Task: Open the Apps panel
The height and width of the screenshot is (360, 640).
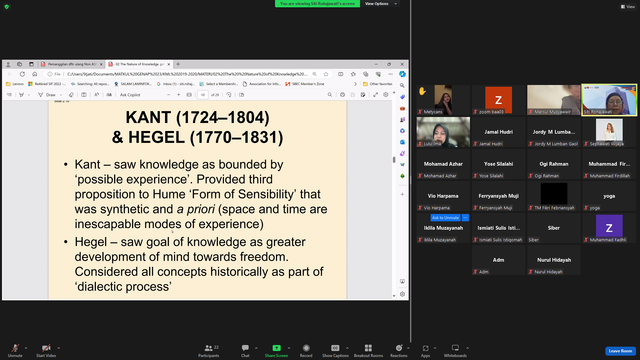Action: pos(425,350)
